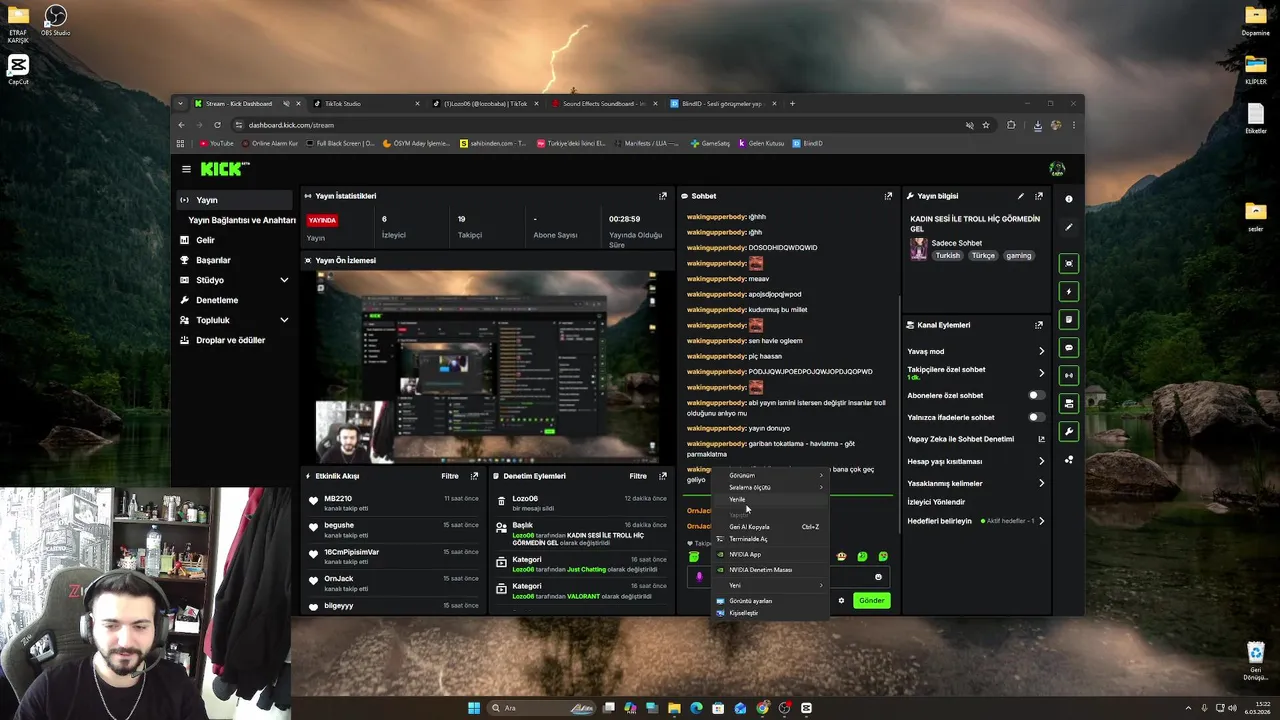This screenshot has height=720, width=1280.
Task: Open Geri Dönüşüm recycle bin on desktop
Action: pyautogui.click(x=1256, y=661)
